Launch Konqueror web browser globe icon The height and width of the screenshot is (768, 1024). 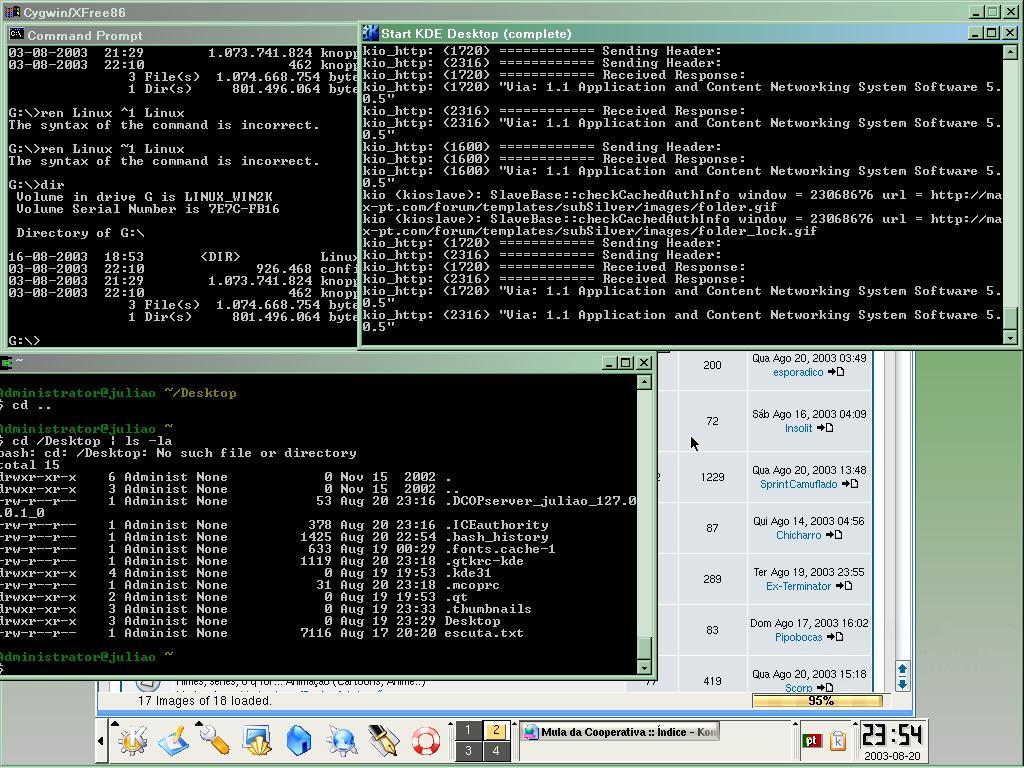[342, 741]
